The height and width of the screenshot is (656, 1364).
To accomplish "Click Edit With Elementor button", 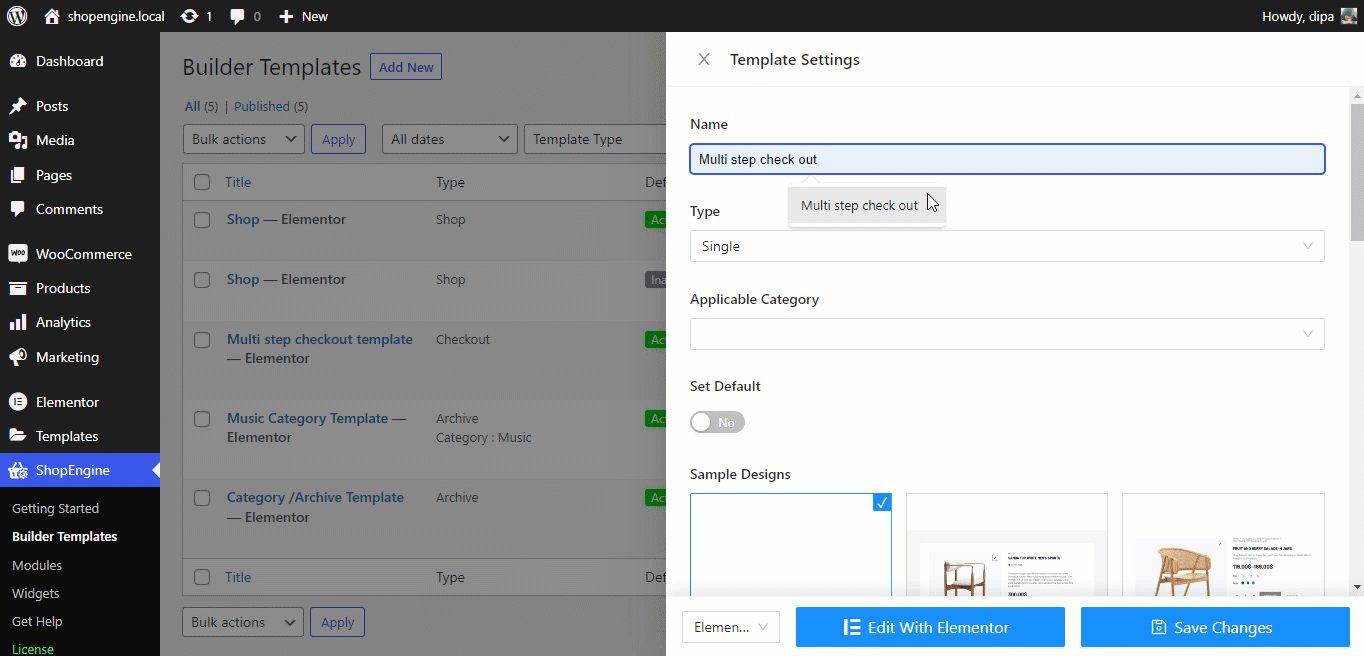I will coord(930,627).
